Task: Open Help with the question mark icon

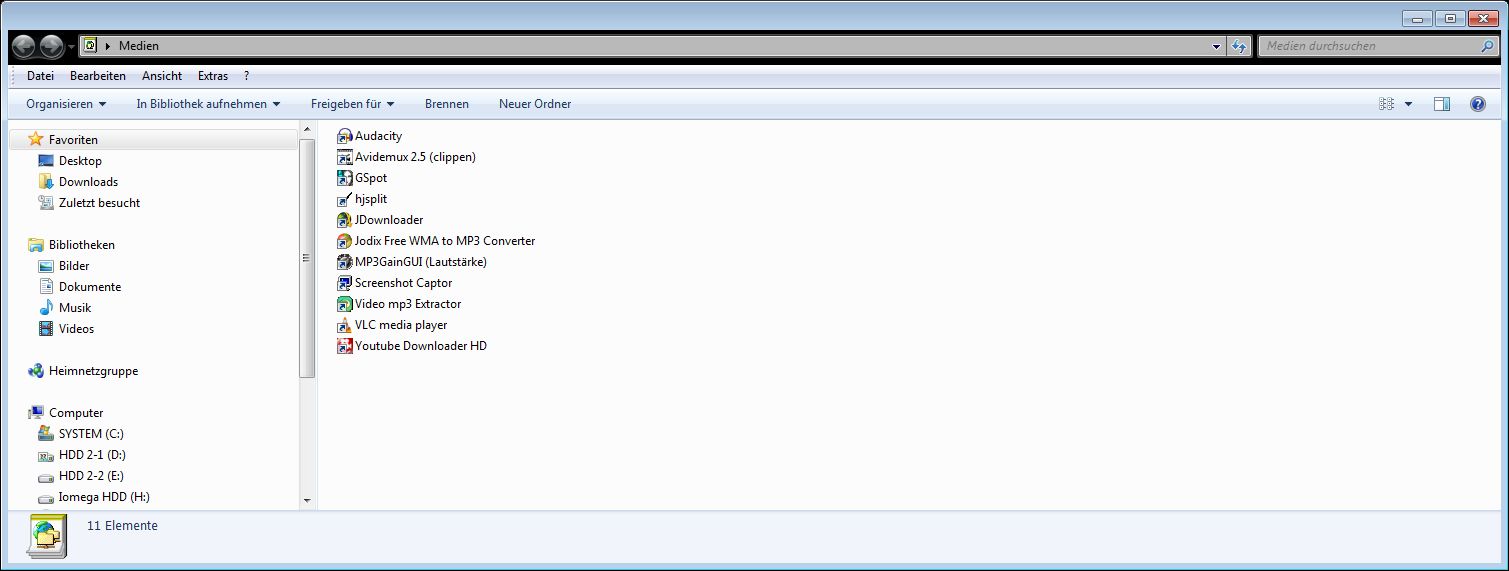Action: coord(1477,104)
